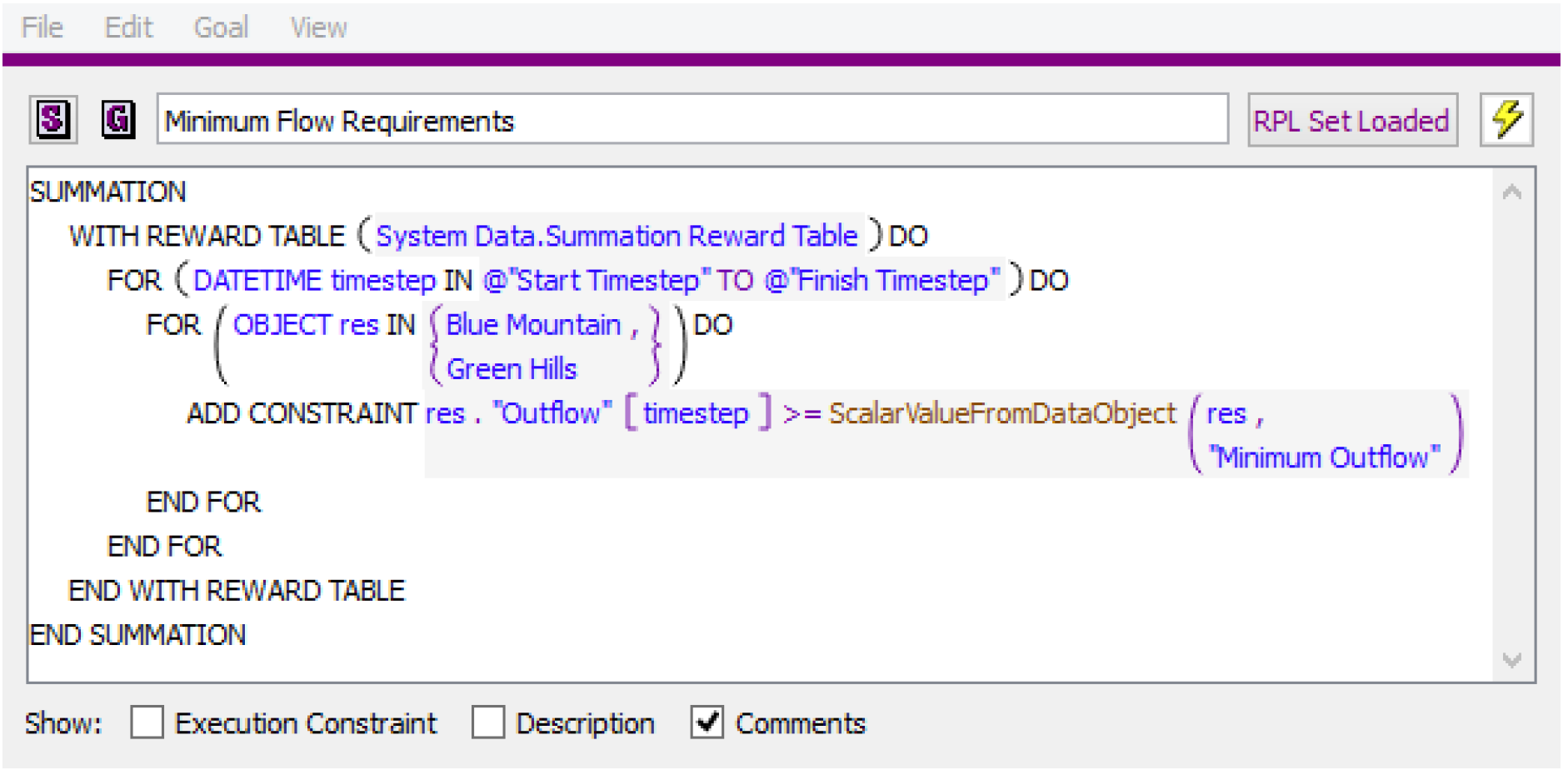Open the Goal menu
The image size is (1568, 775).
click(221, 27)
